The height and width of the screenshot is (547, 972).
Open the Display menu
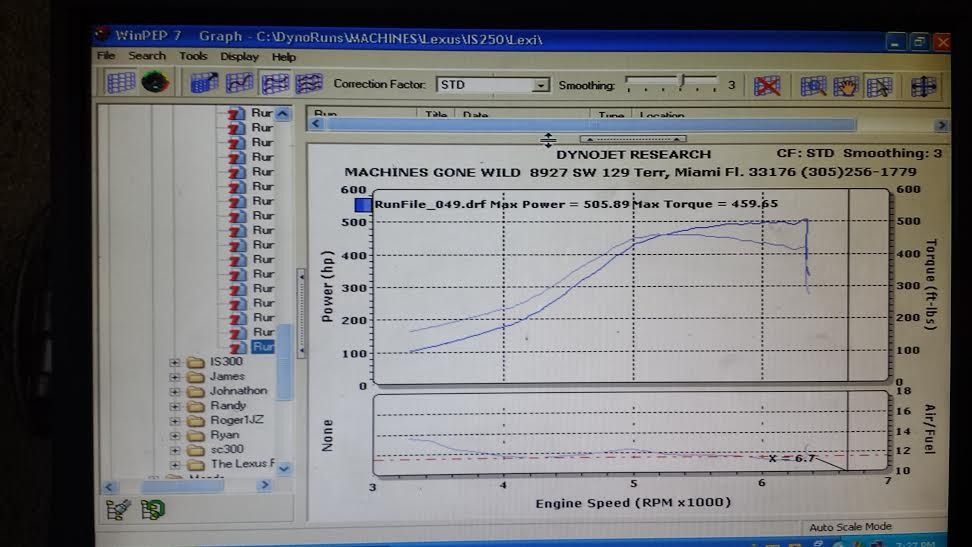pos(239,57)
